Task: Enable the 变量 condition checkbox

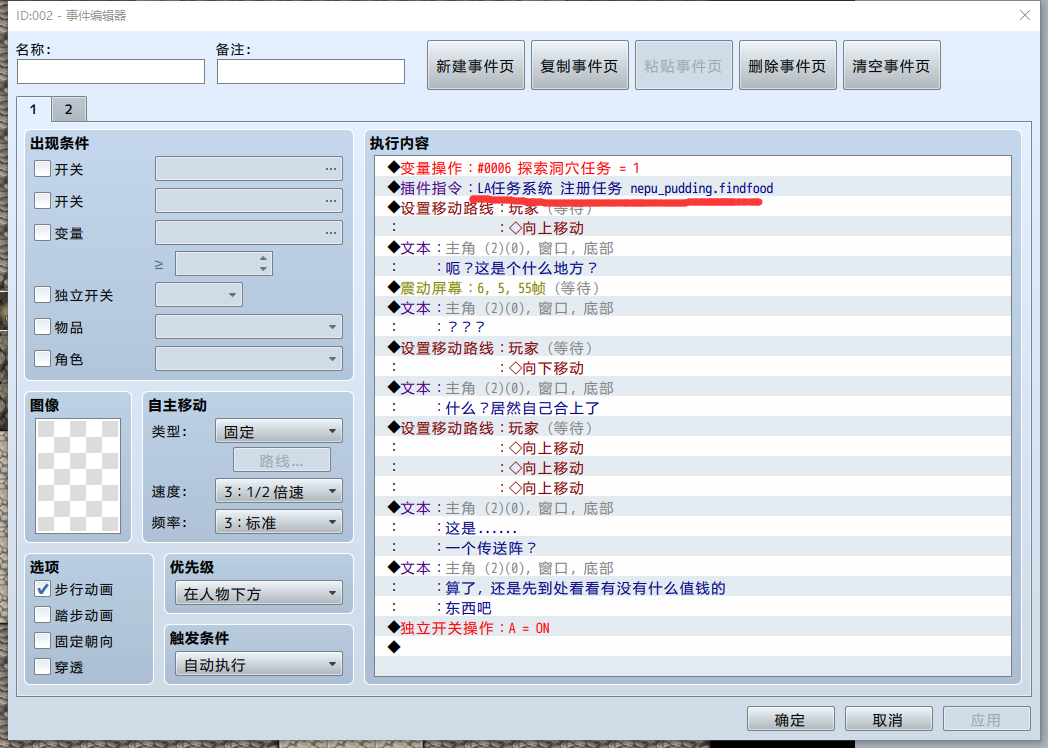Action: click(42, 233)
